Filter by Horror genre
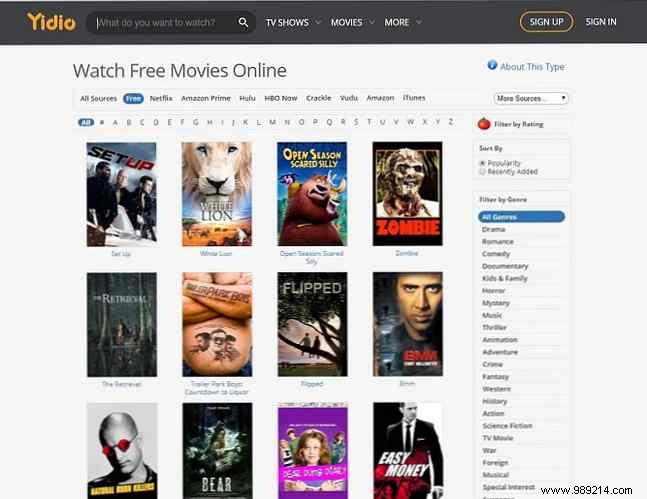647x499 pixels. 494,291
